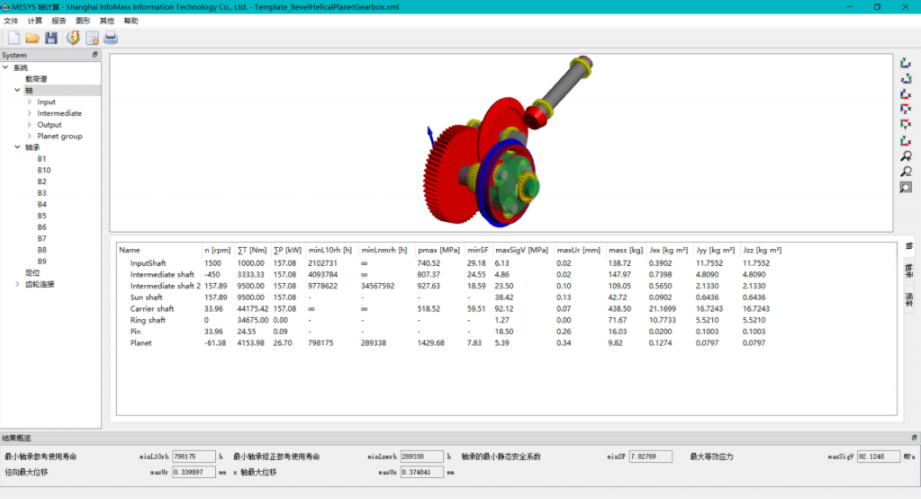Viewport: 921px width, 499px height.
Task: Select 载荷谱 in the system tree
Action: point(36,79)
